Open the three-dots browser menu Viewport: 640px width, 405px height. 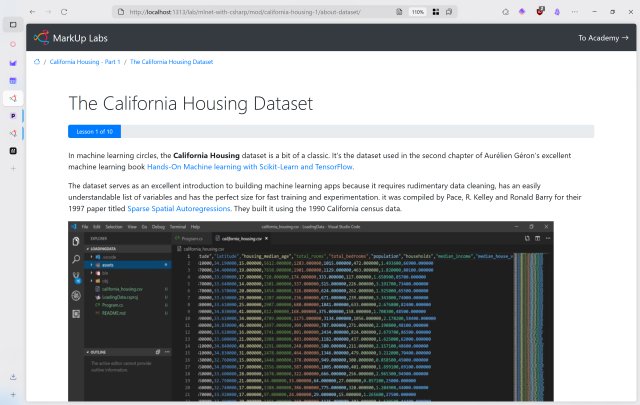(574, 12)
